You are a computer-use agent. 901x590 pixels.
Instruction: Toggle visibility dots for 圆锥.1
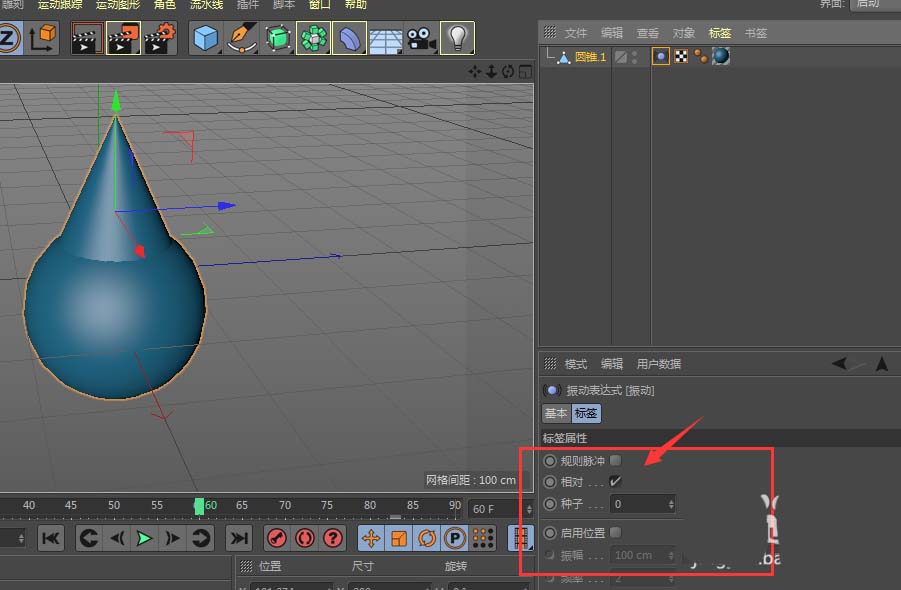(634, 57)
